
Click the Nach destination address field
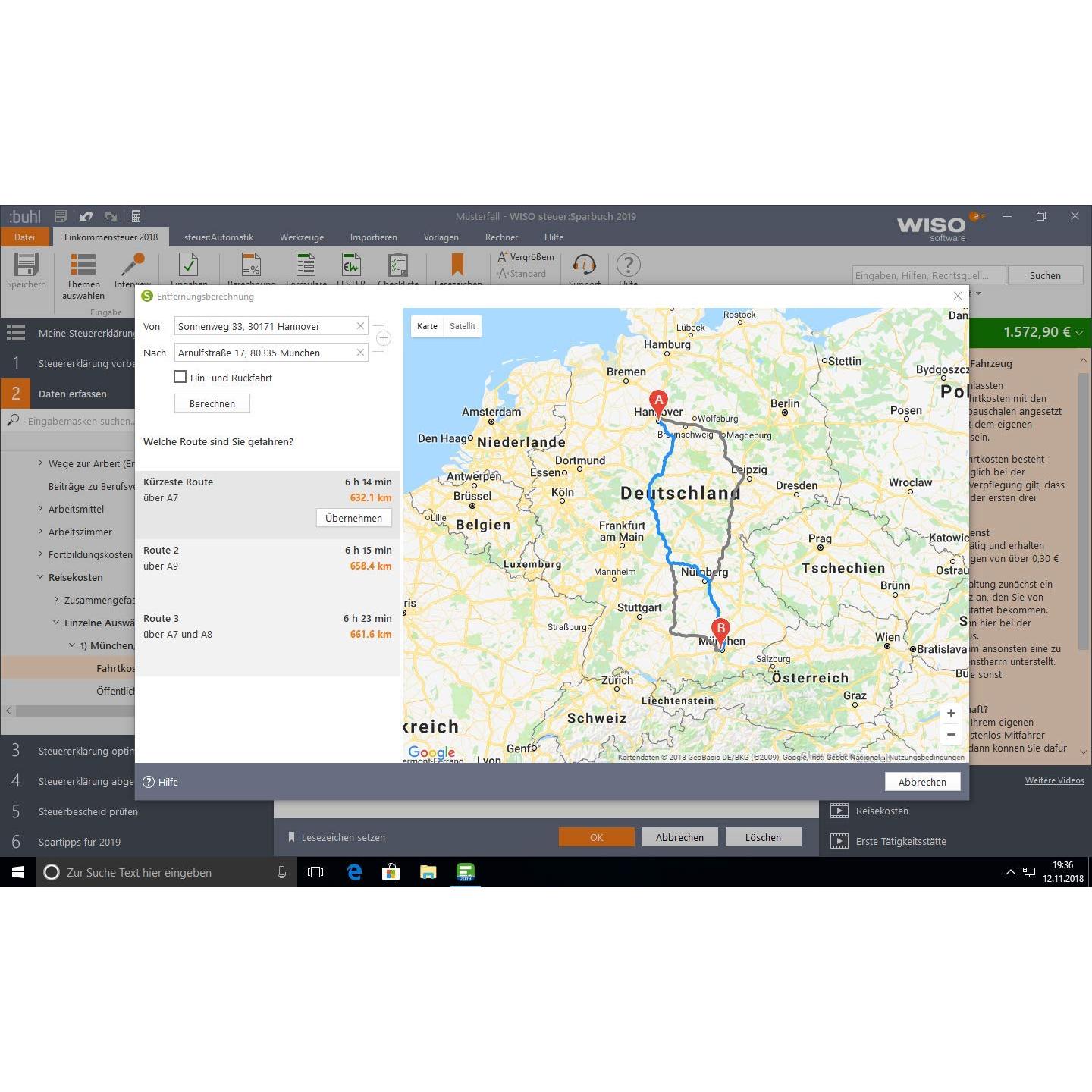click(265, 353)
